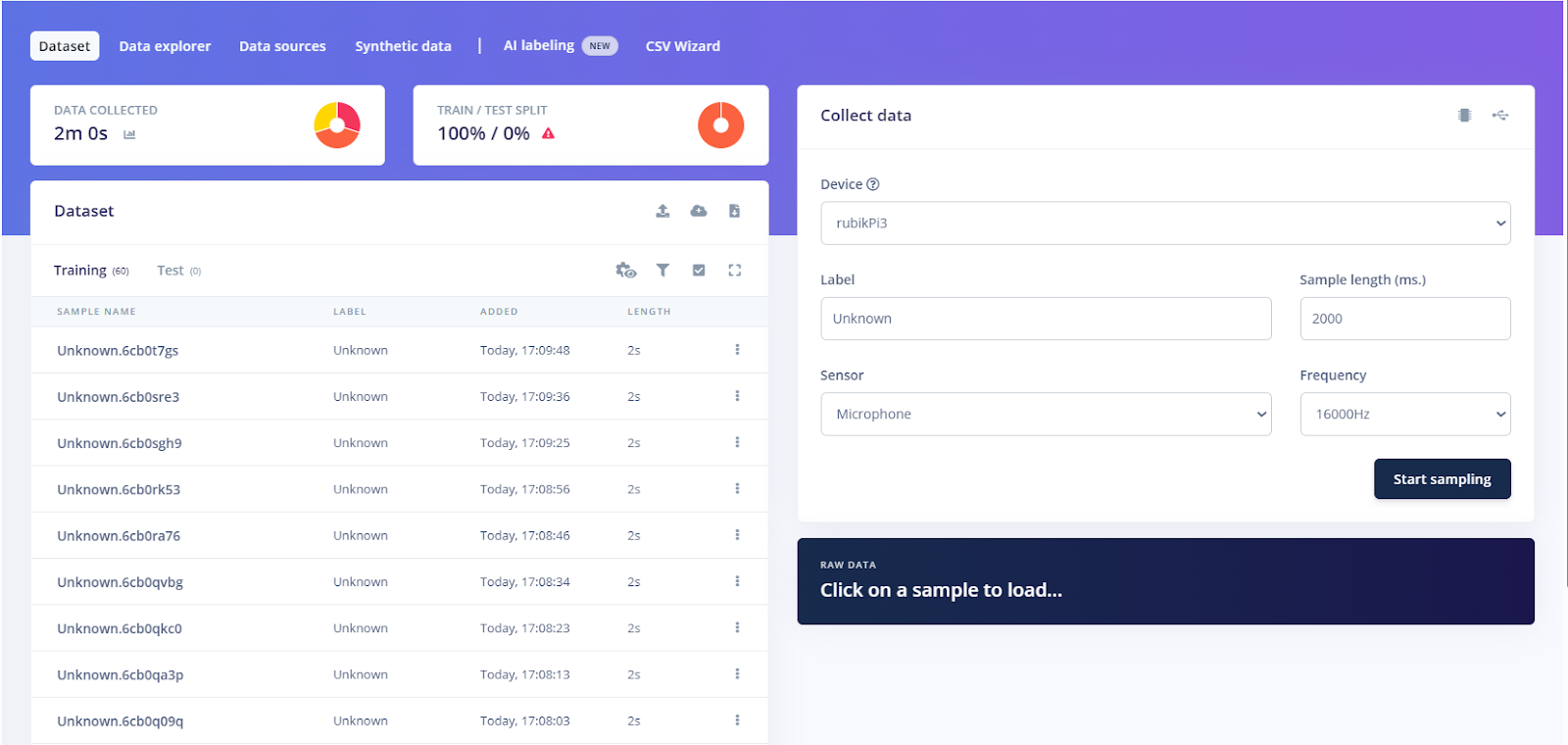This screenshot has height=745, width=1568.
Task: Open the Frequency dropdown showing 16000Hz
Action: 1403,415
